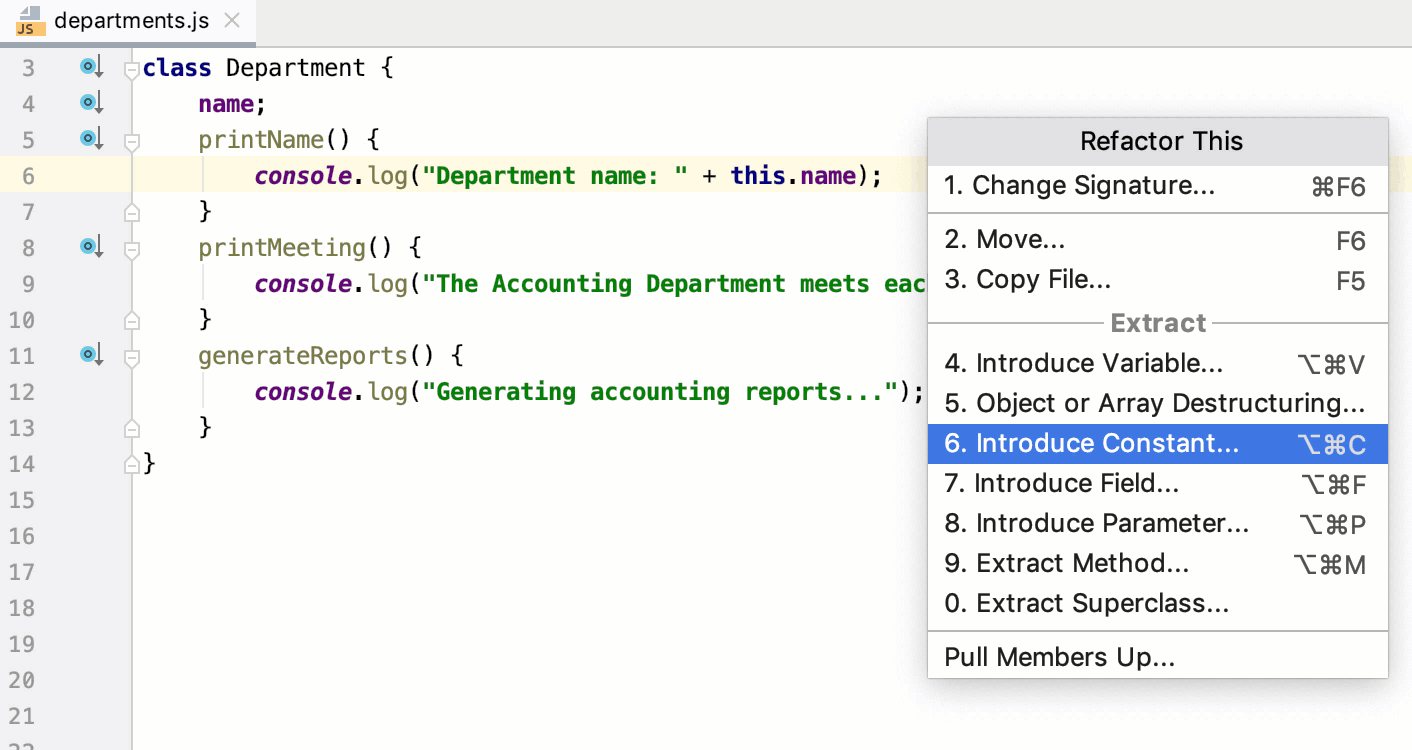Click the gutter icon next to generateReports method

pyautogui.click(x=90, y=354)
